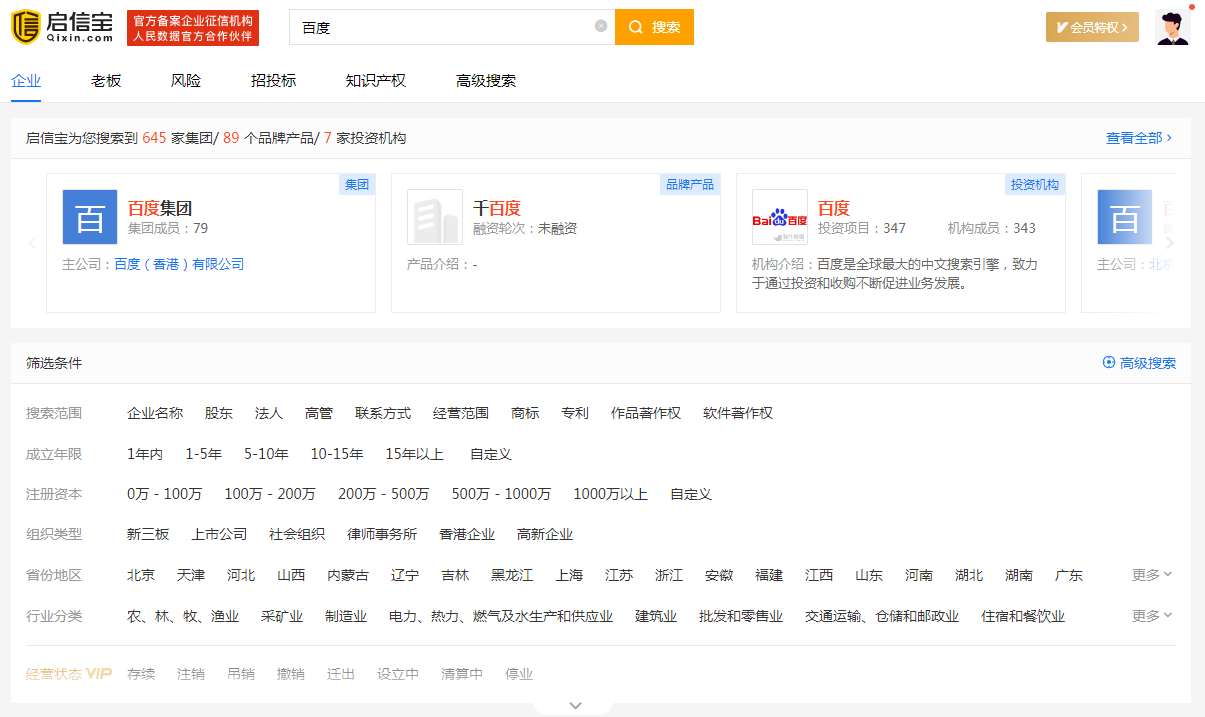Choose 0万 - 100万 registered capital

165,494
